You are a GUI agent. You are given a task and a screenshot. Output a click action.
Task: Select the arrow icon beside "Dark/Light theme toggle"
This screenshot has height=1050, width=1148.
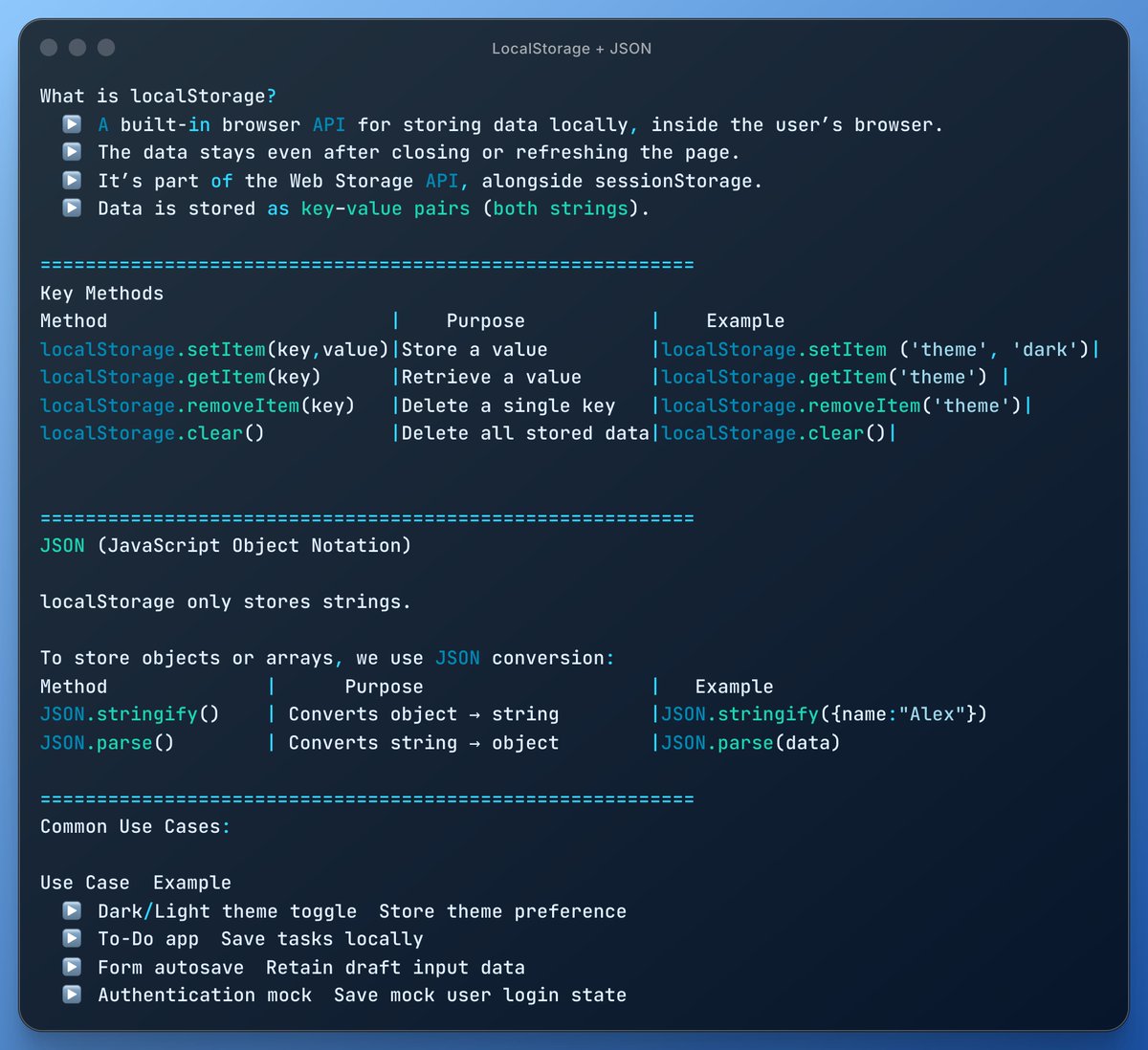(x=71, y=909)
